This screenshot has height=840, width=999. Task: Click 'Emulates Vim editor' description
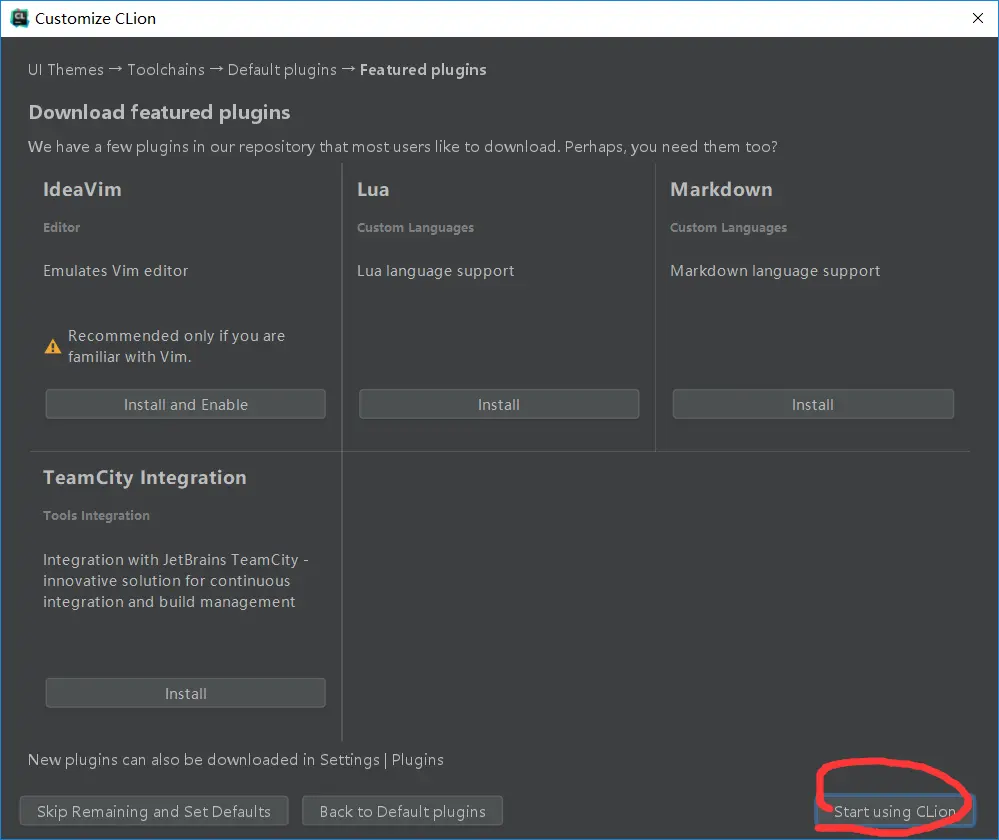pyautogui.click(x=115, y=271)
